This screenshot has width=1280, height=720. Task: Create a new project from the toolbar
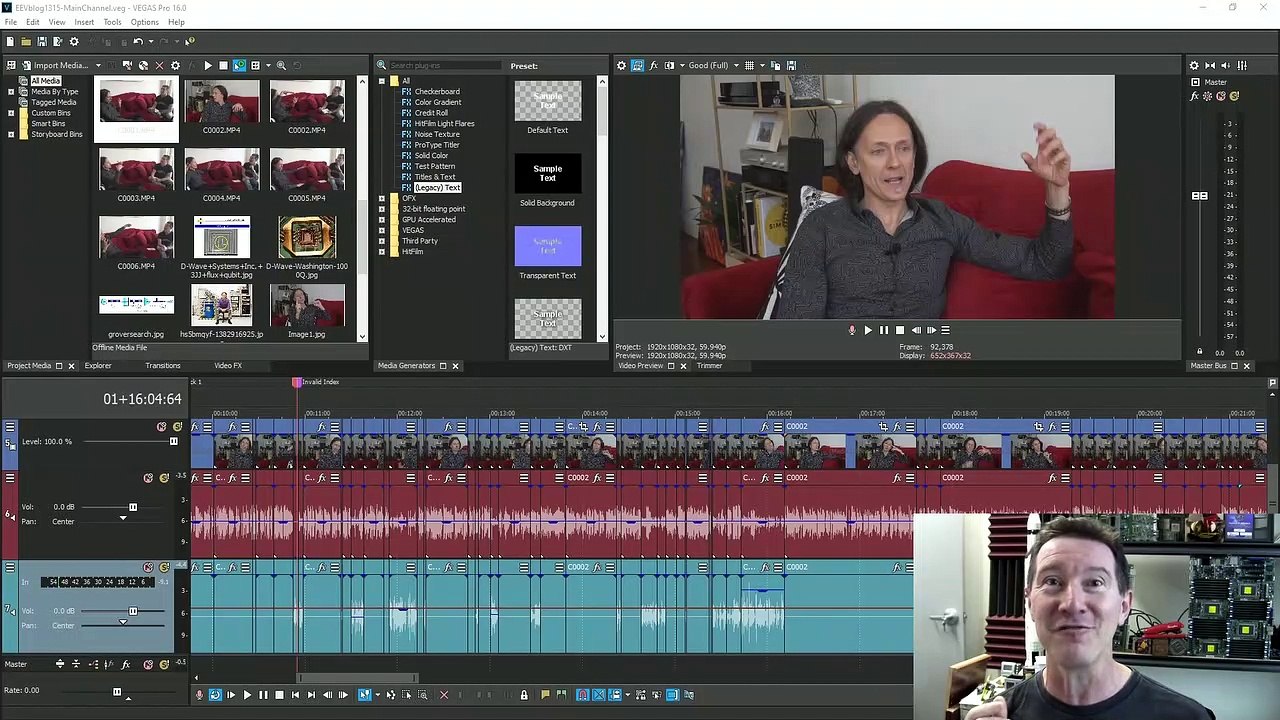(x=10, y=41)
